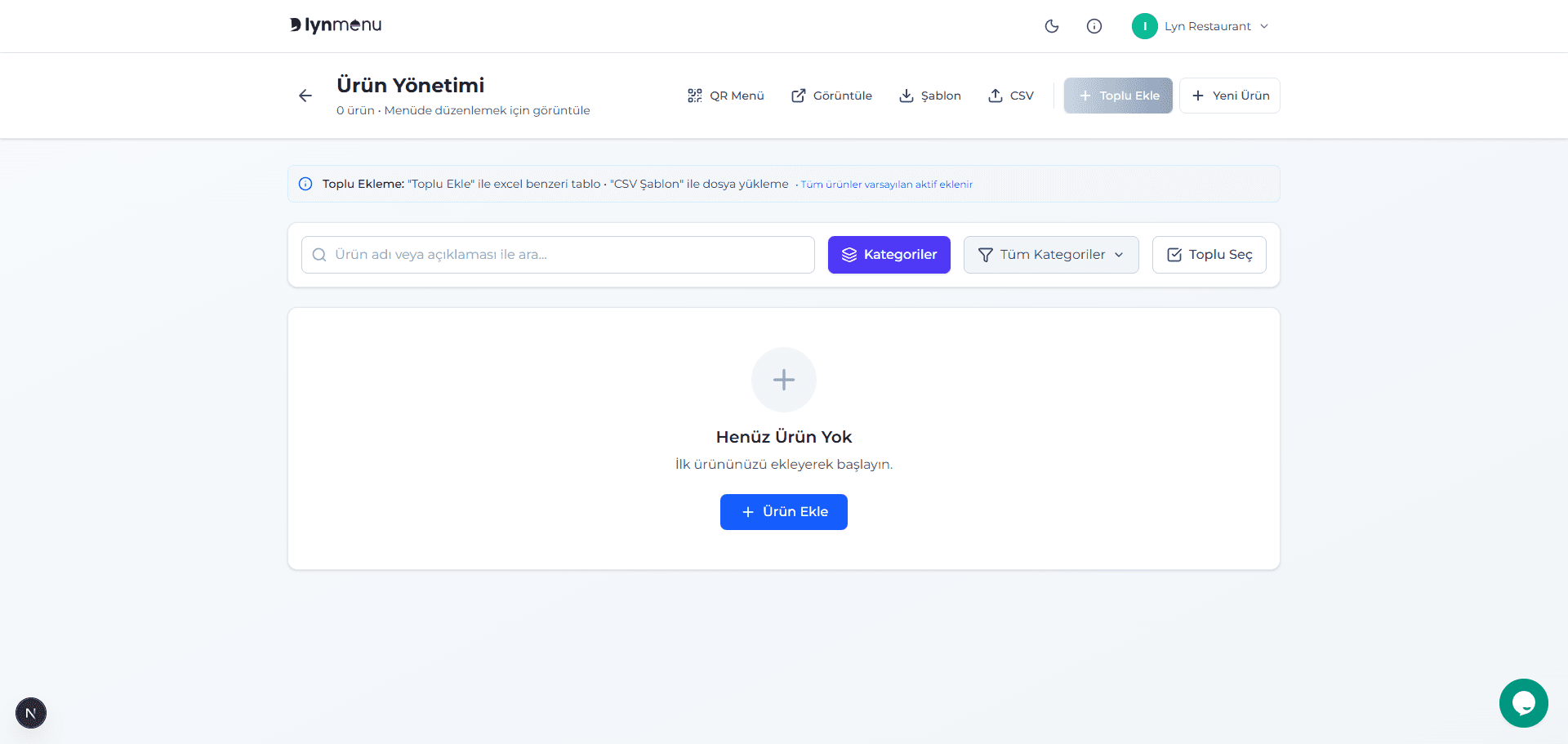The height and width of the screenshot is (744, 1568).
Task: Open the Kategoriler manager
Action: (x=889, y=255)
